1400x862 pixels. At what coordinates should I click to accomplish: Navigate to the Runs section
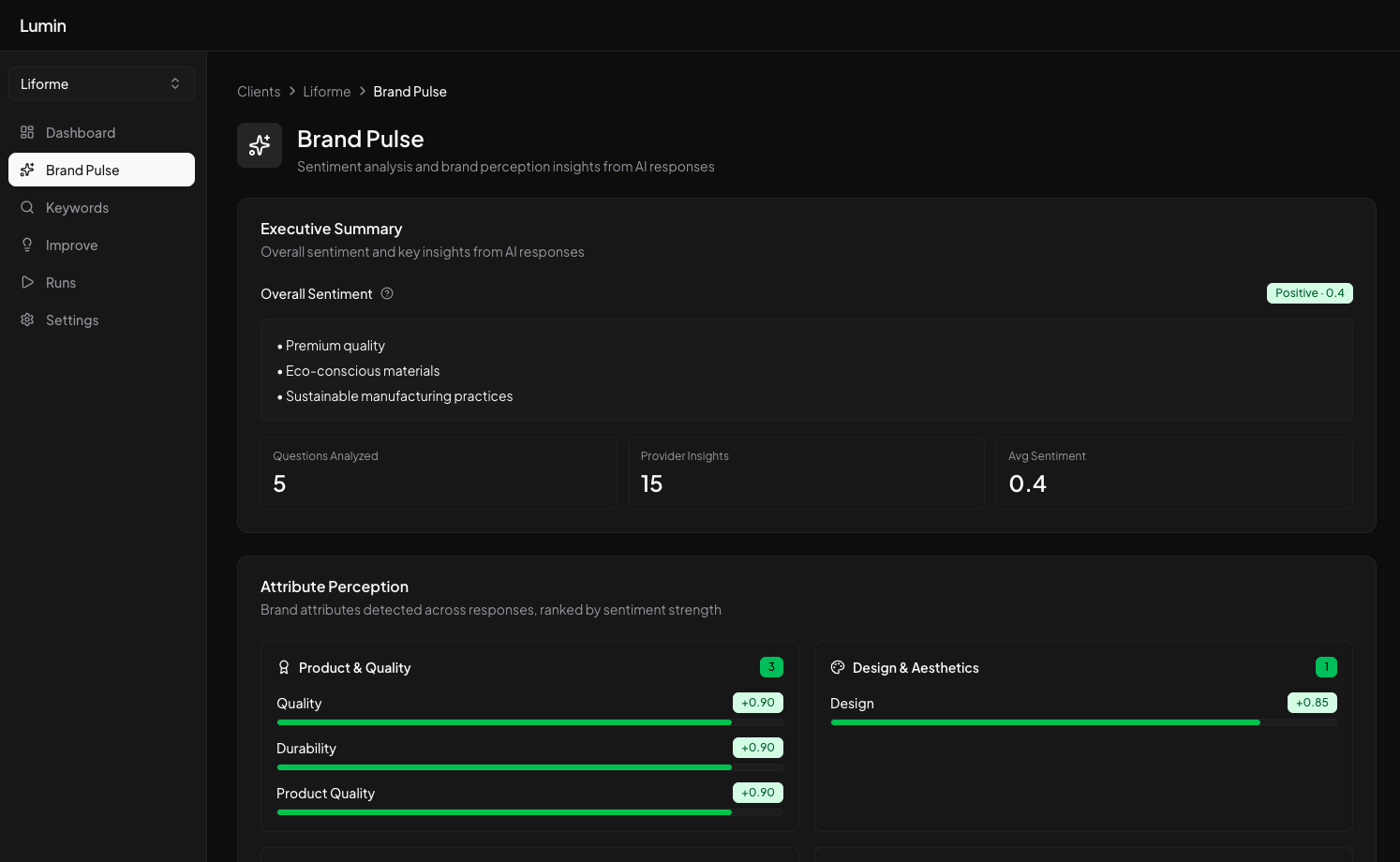tap(61, 282)
